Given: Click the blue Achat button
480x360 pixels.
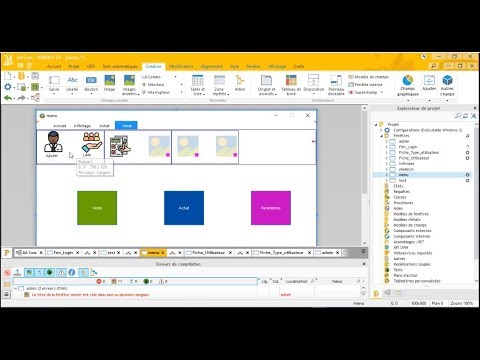Looking at the screenshot, I should coord(184,208).
